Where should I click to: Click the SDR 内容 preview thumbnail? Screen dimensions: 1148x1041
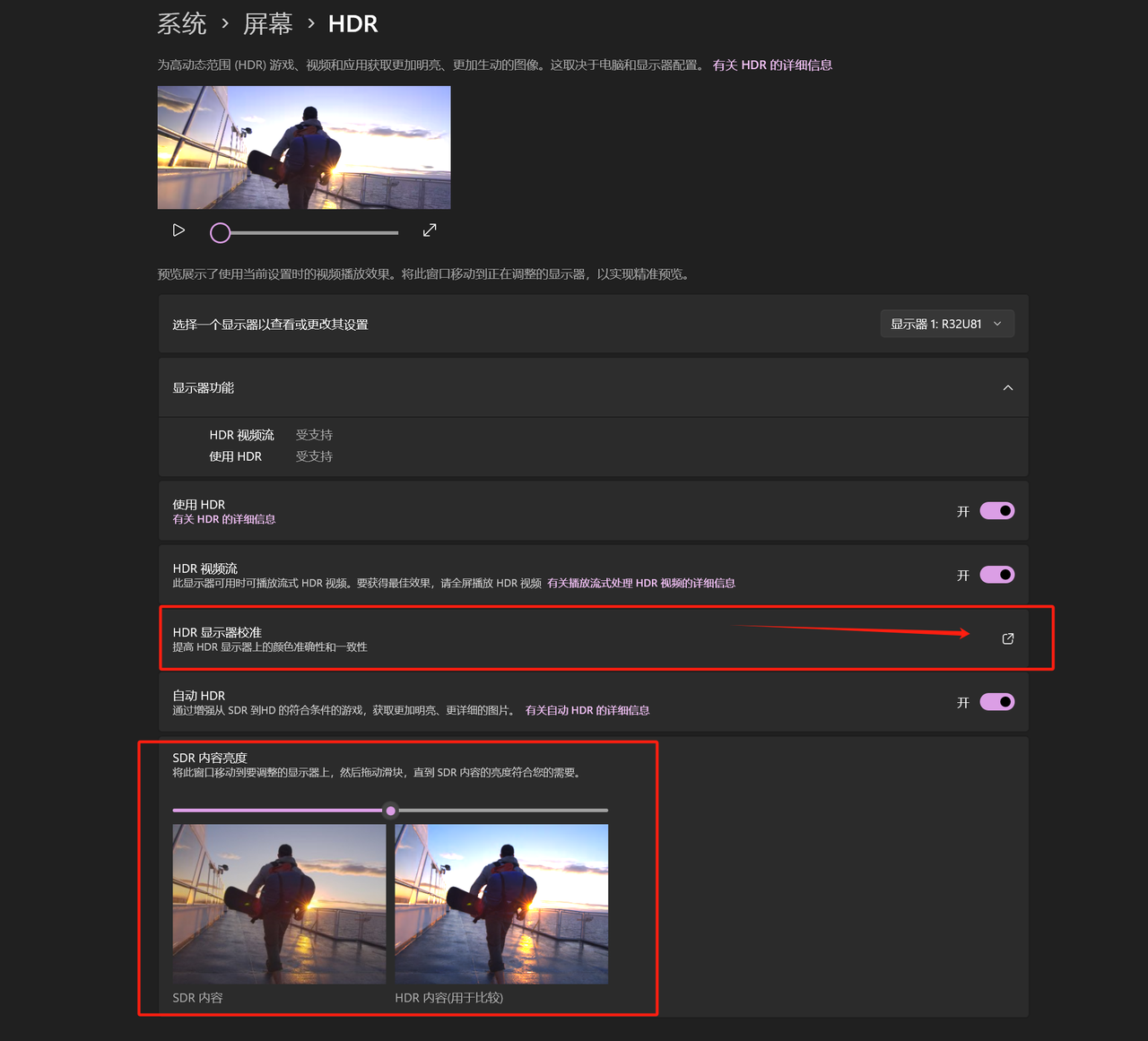(x=278, y=904)
